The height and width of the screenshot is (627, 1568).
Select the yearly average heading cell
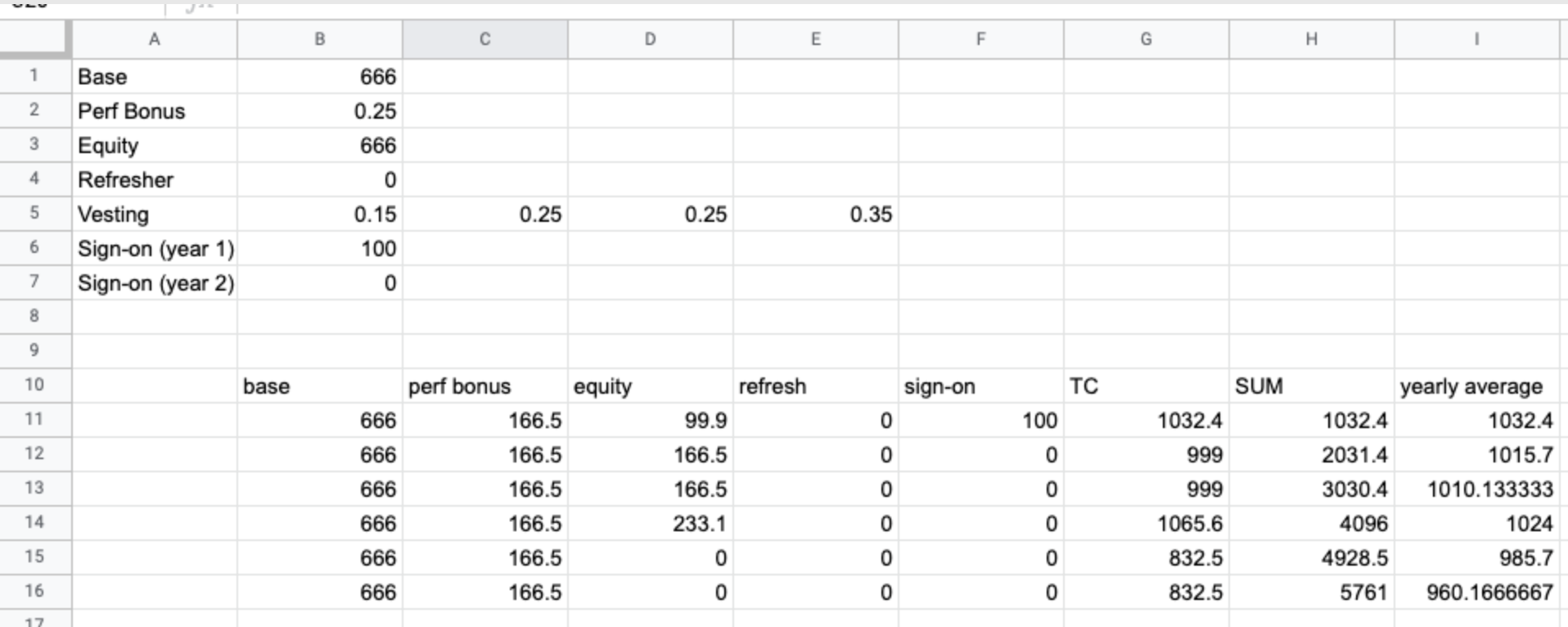pyautogui.click(x=1476, y=386)
